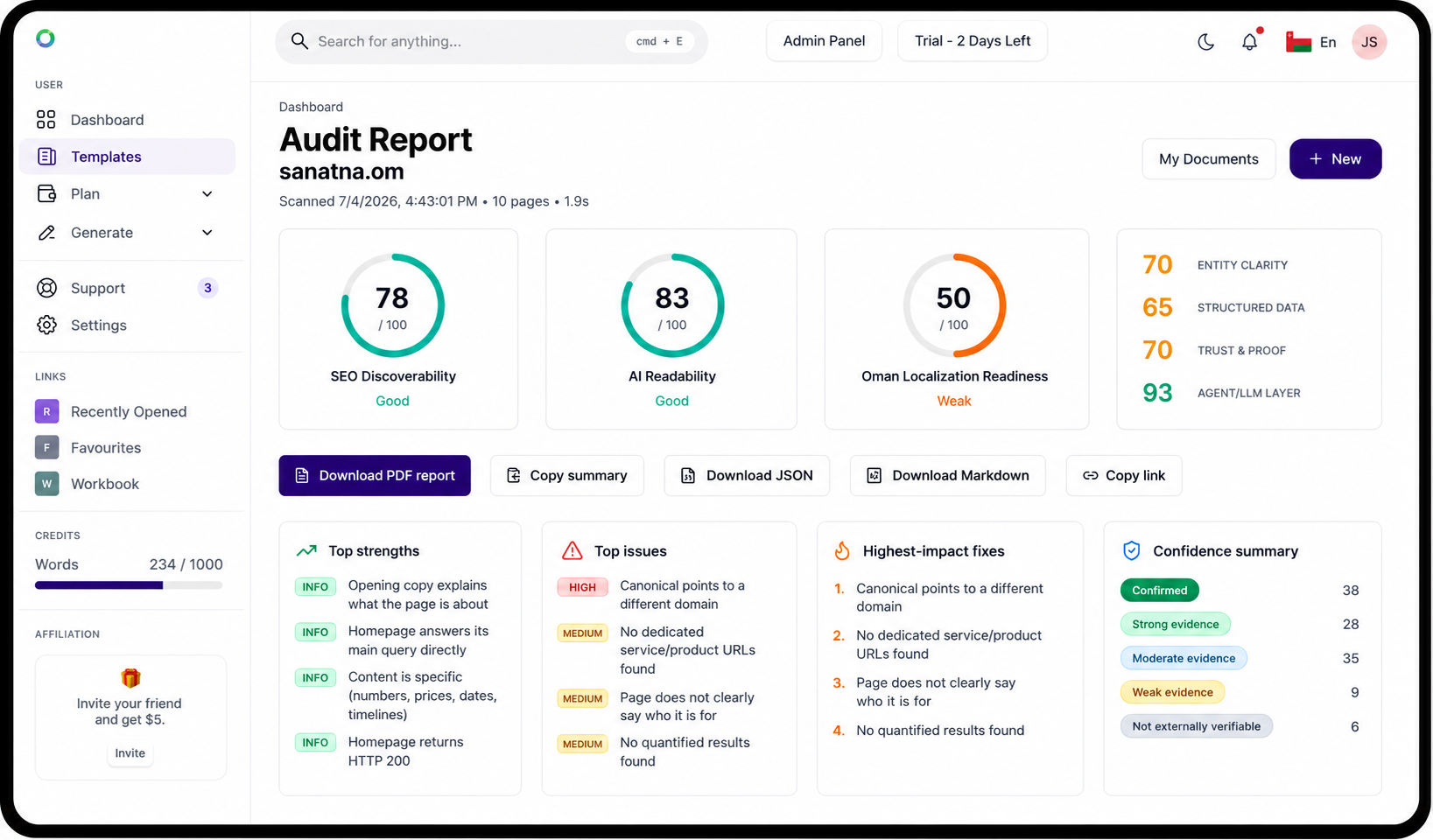This screenshot has height=840, width=1433.
Task: Click the HIGH severity badge
Action: click(582, 587)
